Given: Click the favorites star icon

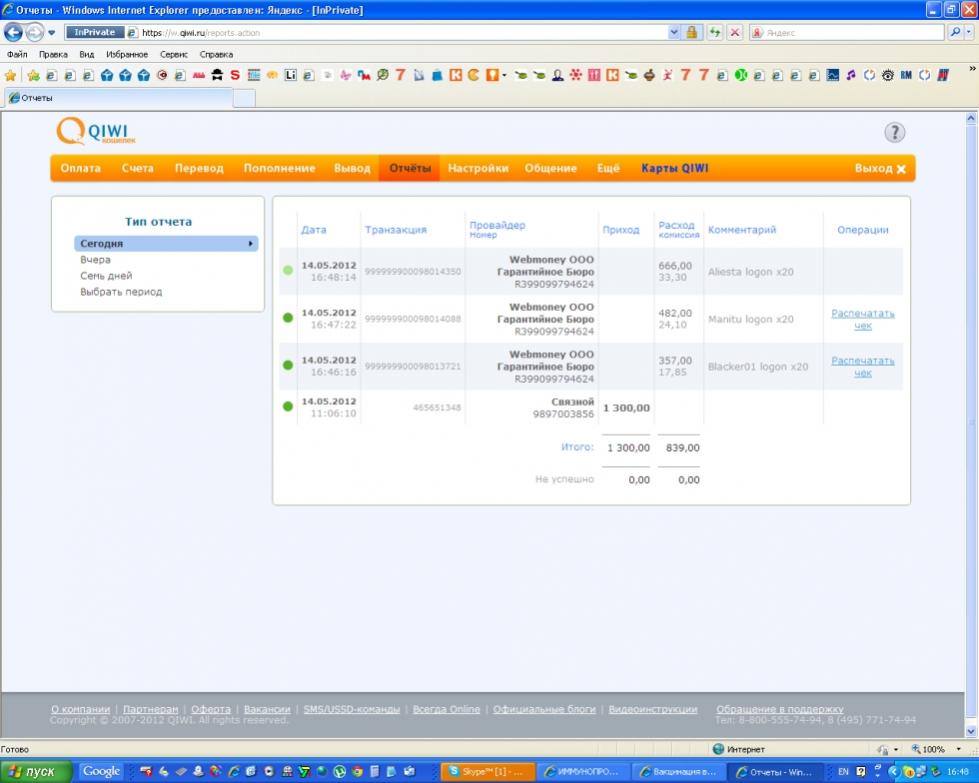Looking at the screenshot, I should pos(11,75).
